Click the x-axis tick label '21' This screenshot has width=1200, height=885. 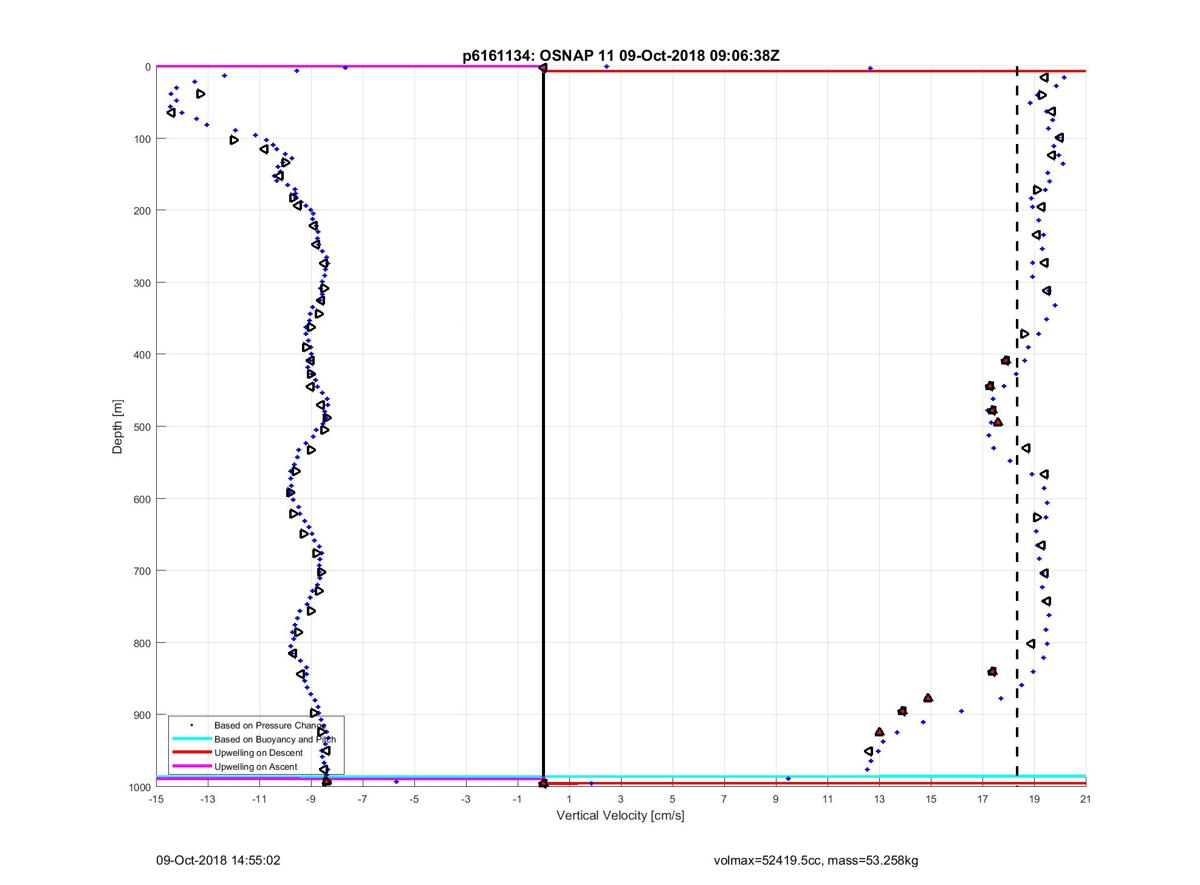pyautogui.click(x=1086, y=799)
